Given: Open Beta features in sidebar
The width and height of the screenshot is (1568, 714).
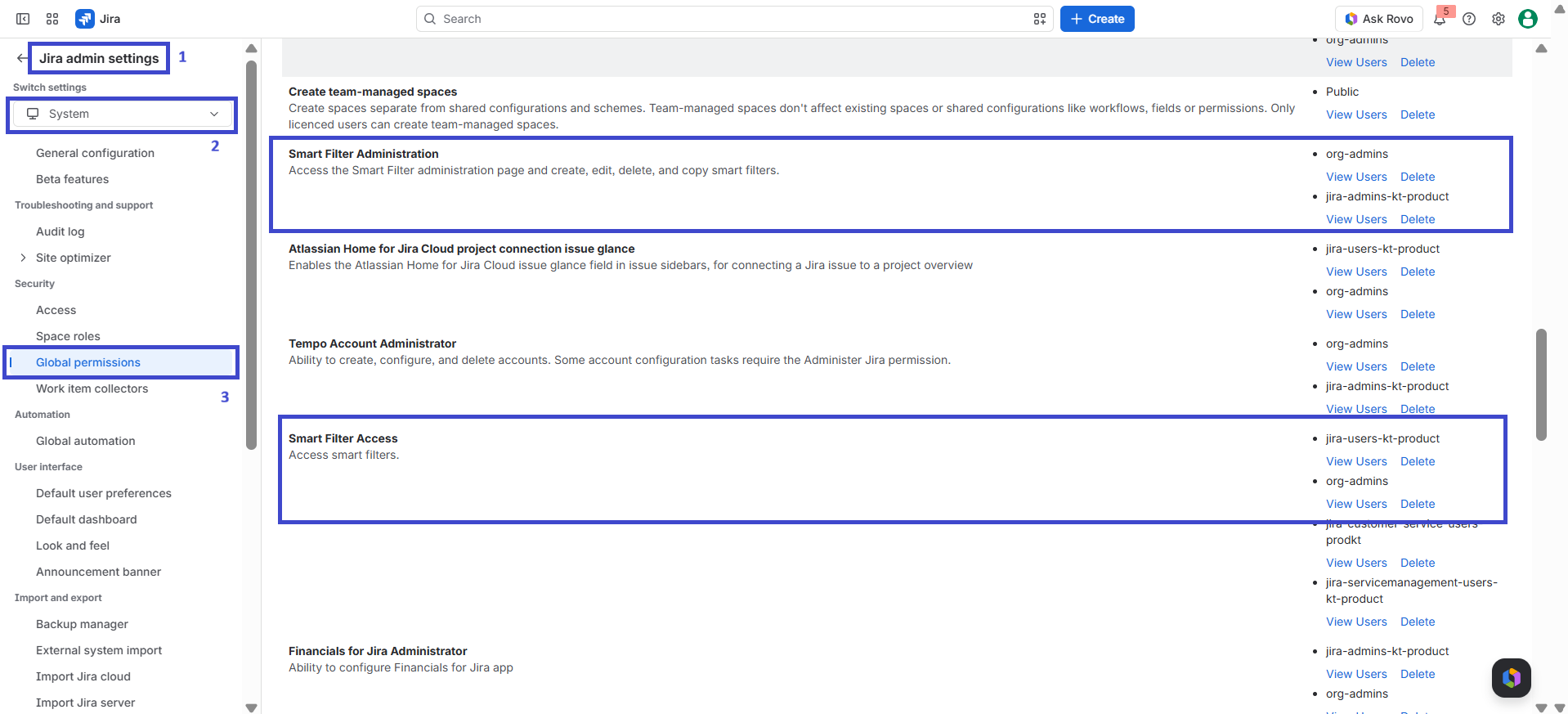Looking at the screenshot, I should point(72,179).
